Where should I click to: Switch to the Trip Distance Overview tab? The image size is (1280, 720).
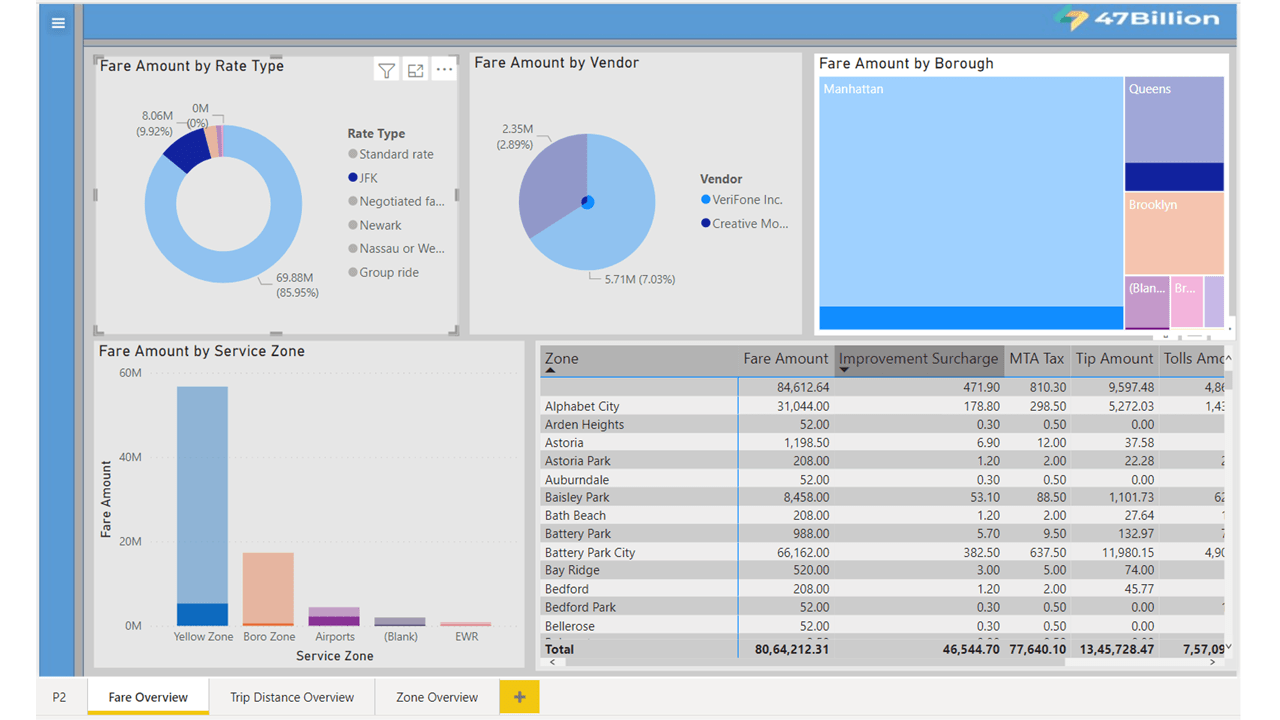click(291, 697)
